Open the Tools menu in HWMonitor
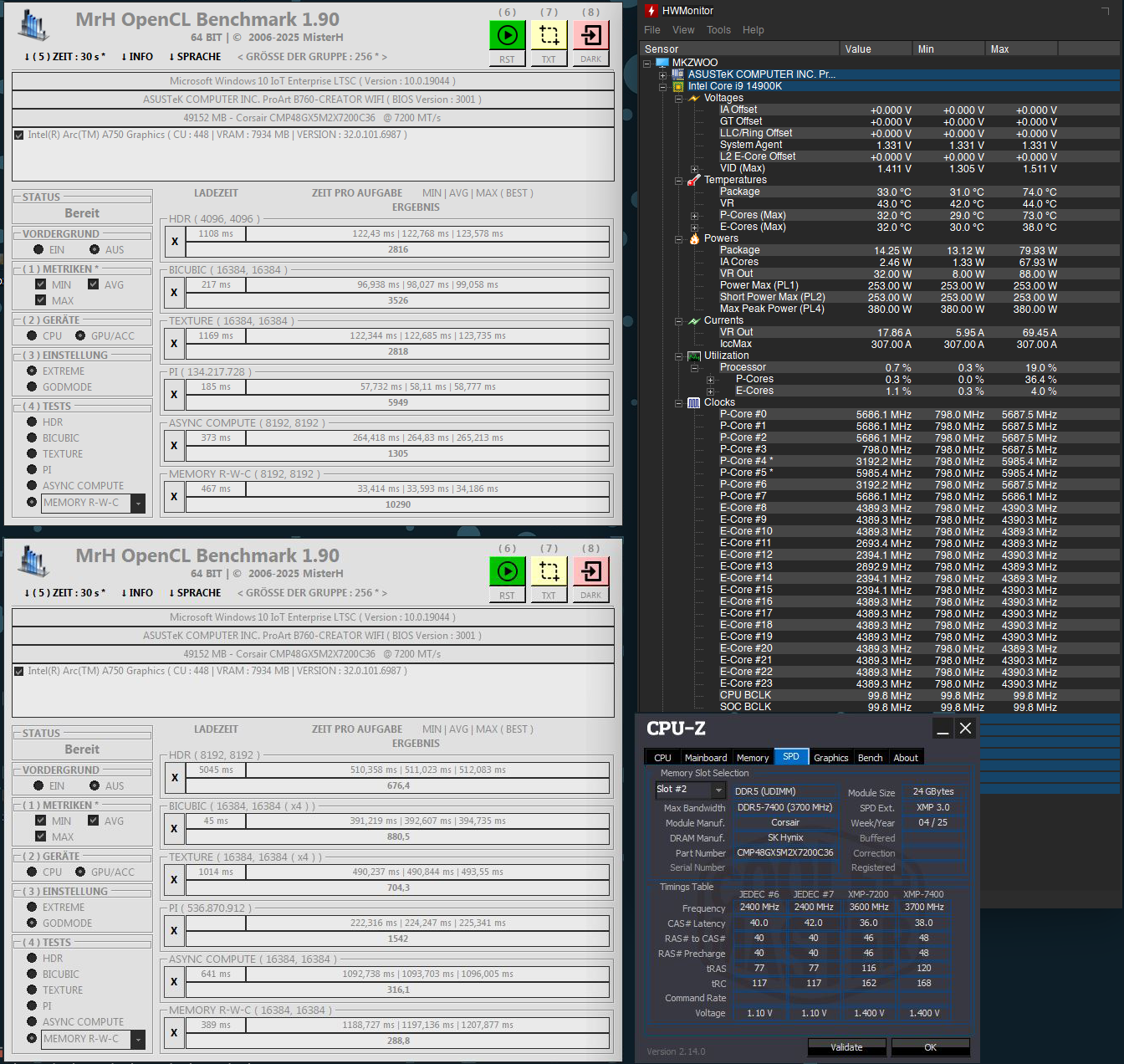1124x1064 pixels. click(718, 30)
